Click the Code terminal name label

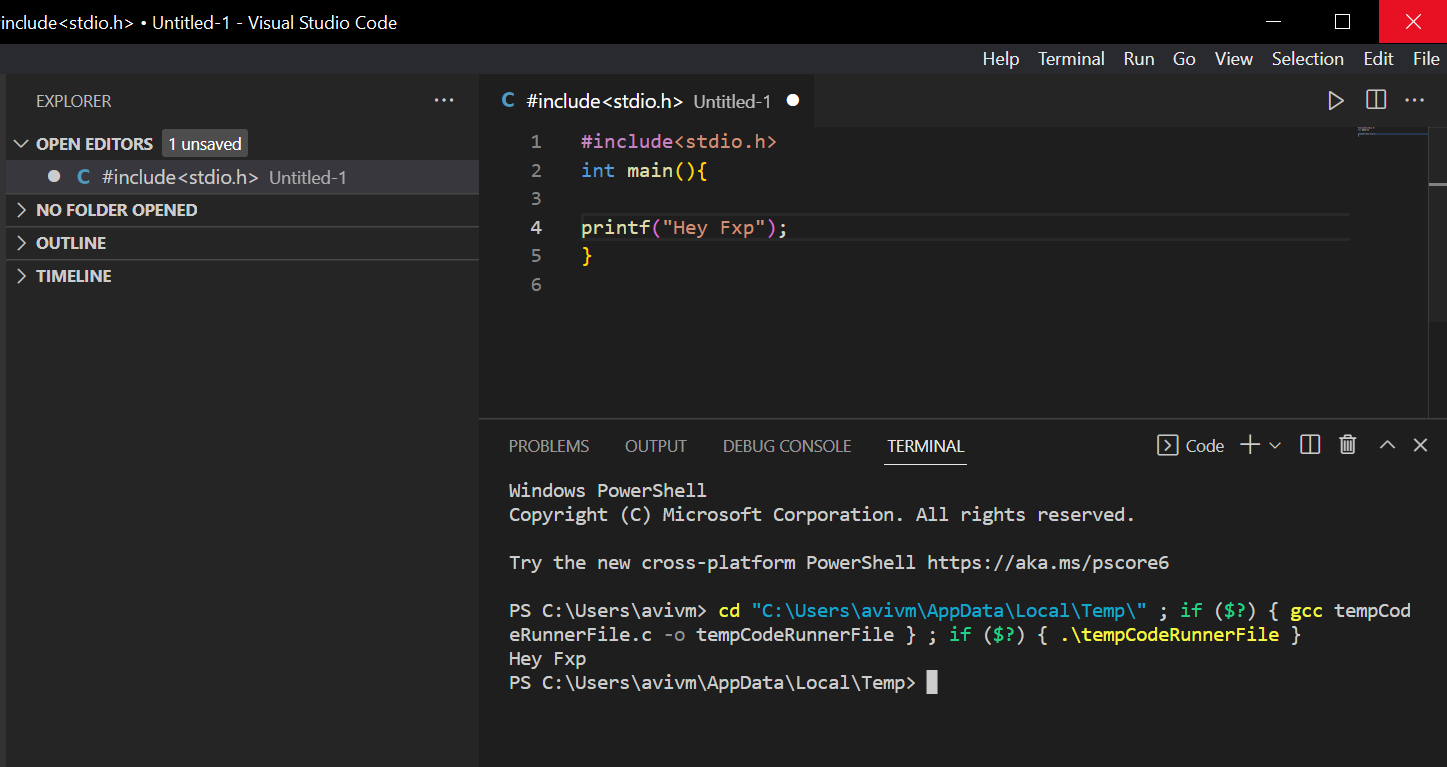[1205, 446]
